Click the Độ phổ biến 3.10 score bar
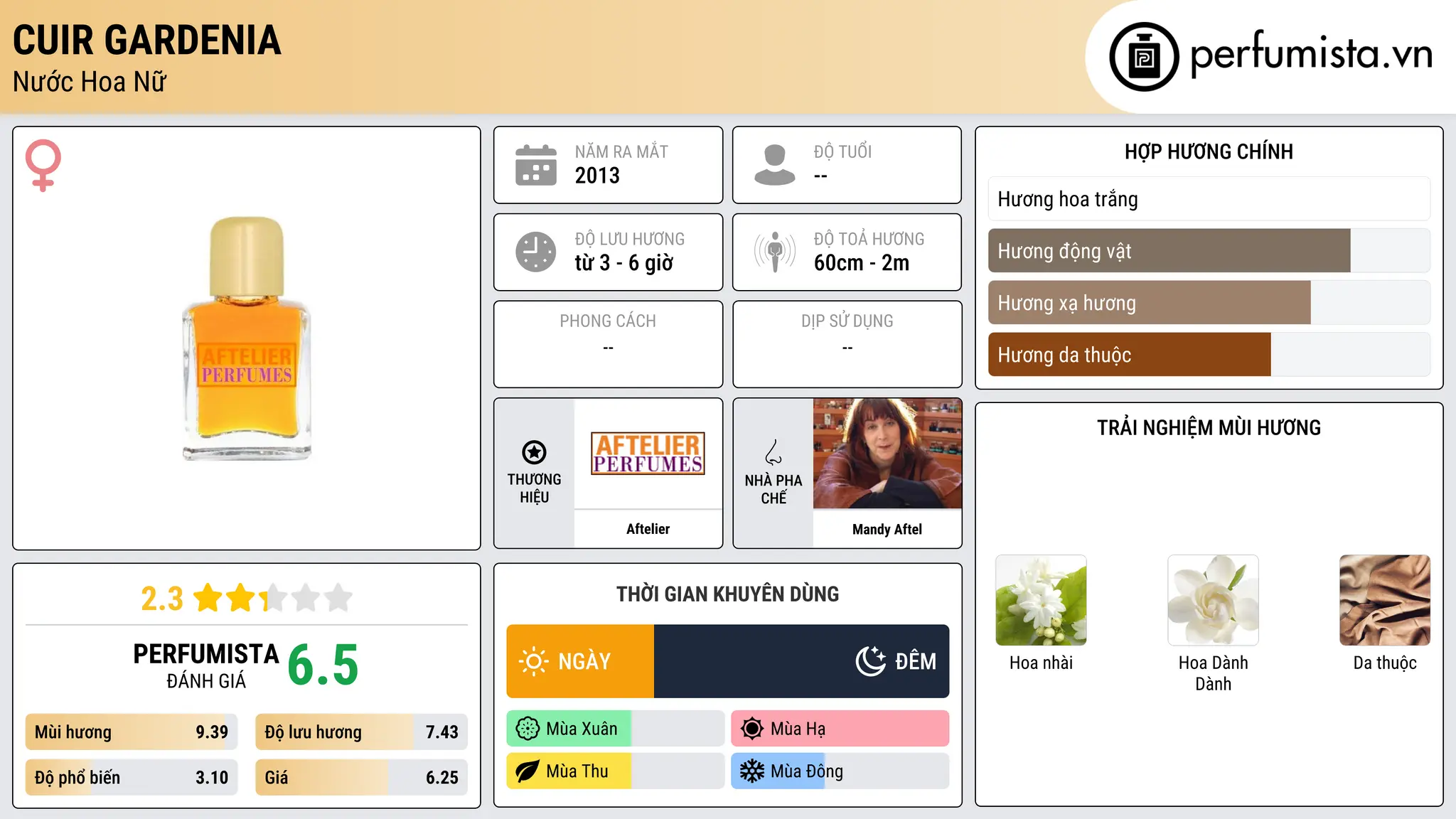This screenshot has width=1456, height=819. click(x=132, y=778)
